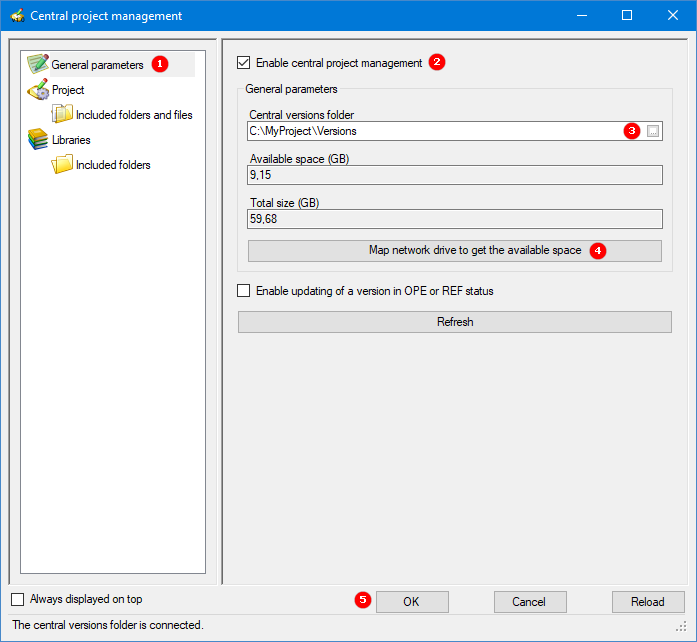Click the Libraries stacked books icon
This screenshot has height=642, width=697.
[x=38, y=140]
